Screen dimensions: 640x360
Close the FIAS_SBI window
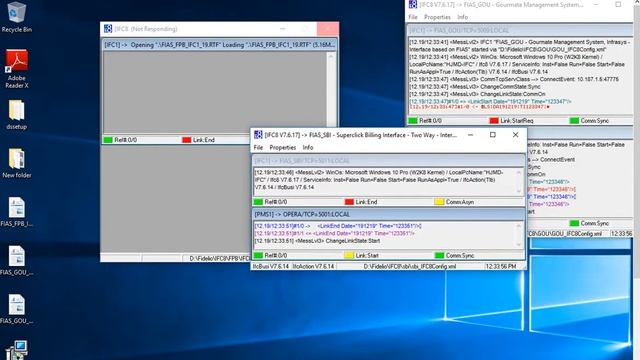pos(516,135)
